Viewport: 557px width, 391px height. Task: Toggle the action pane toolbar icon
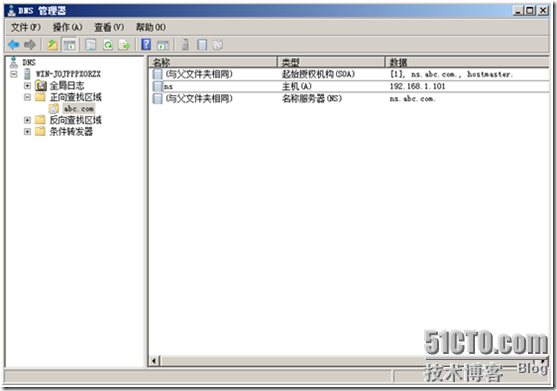[163, 45]
